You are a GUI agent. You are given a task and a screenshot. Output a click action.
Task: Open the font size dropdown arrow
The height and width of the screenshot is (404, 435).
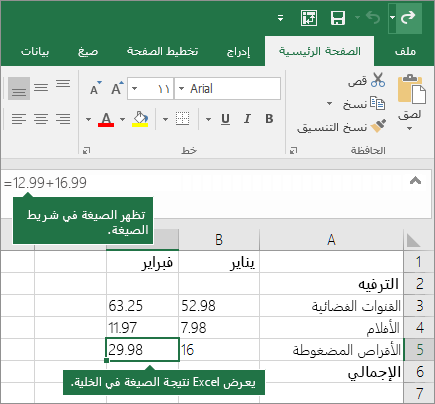click(134, 89)
